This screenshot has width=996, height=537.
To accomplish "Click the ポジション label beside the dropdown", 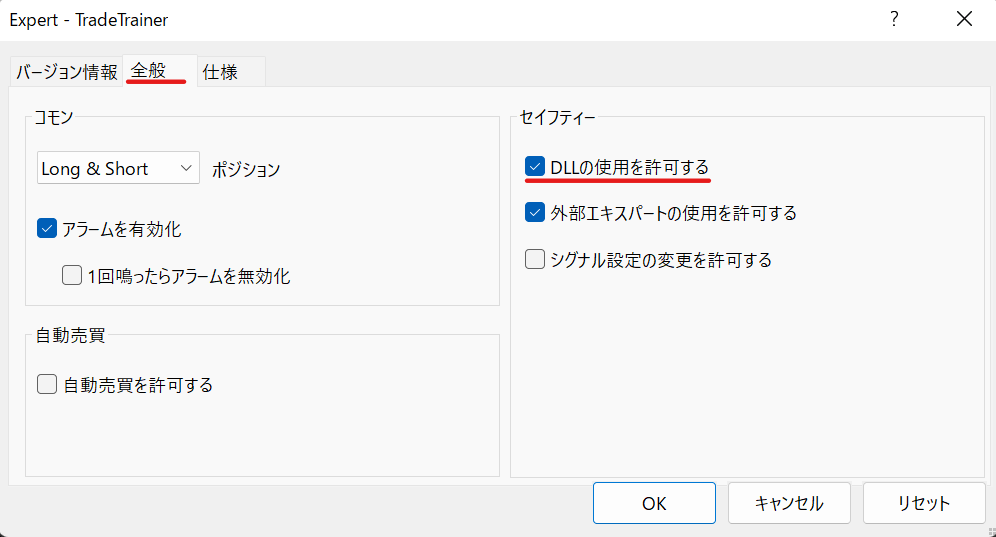I will pyautogui.click(x=246, y=170).
